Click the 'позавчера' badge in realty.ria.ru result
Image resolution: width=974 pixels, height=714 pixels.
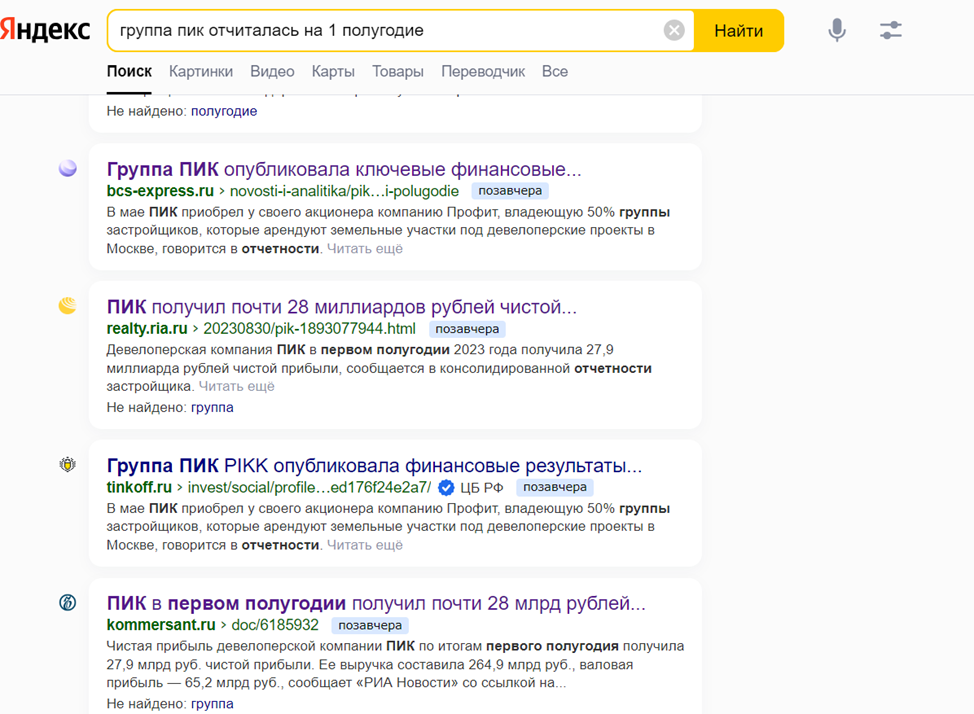point(467,329)
